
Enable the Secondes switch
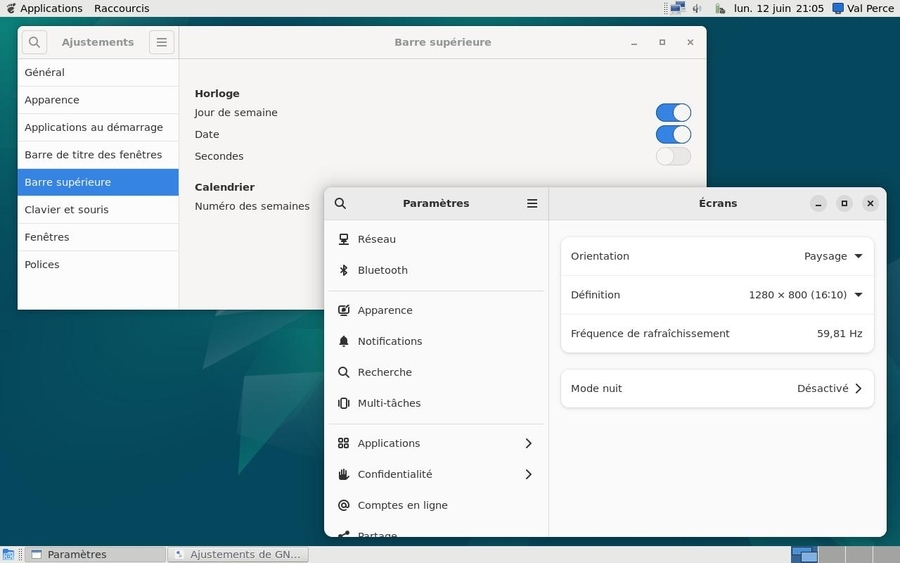click(673, 156)
